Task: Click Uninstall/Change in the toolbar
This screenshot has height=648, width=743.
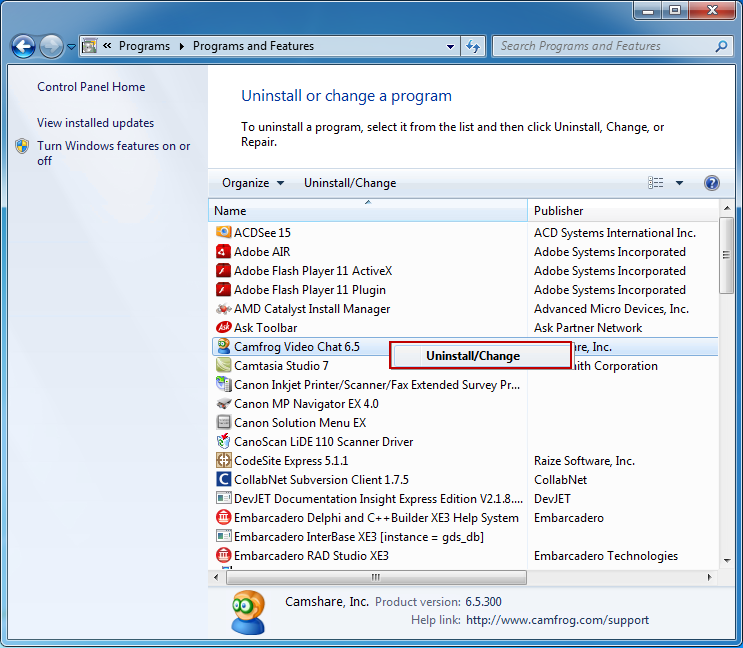Action: click(350, 183)
